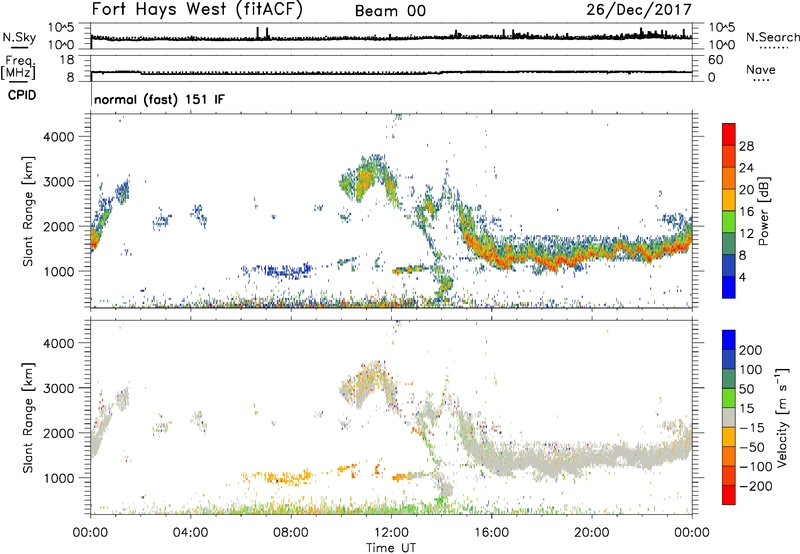Click the '16' label on Power colorbar

[x=746, y=212]
